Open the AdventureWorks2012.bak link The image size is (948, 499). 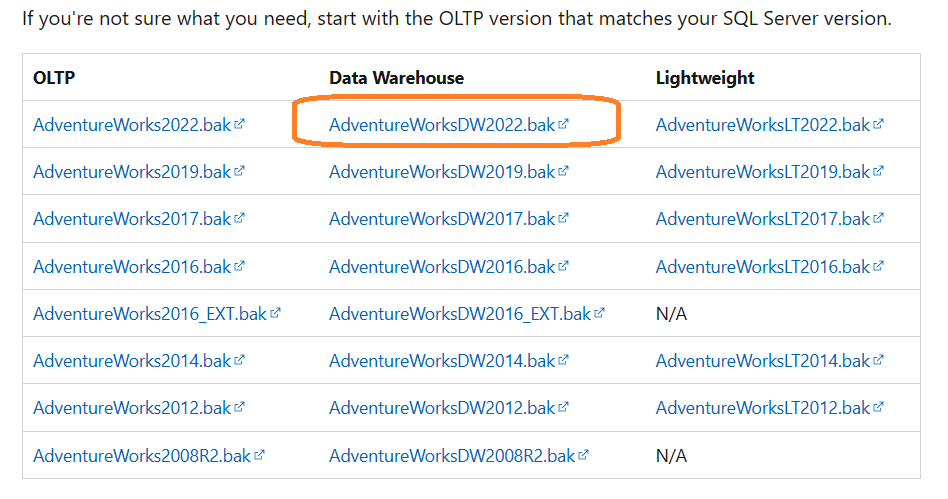(132, 408)
